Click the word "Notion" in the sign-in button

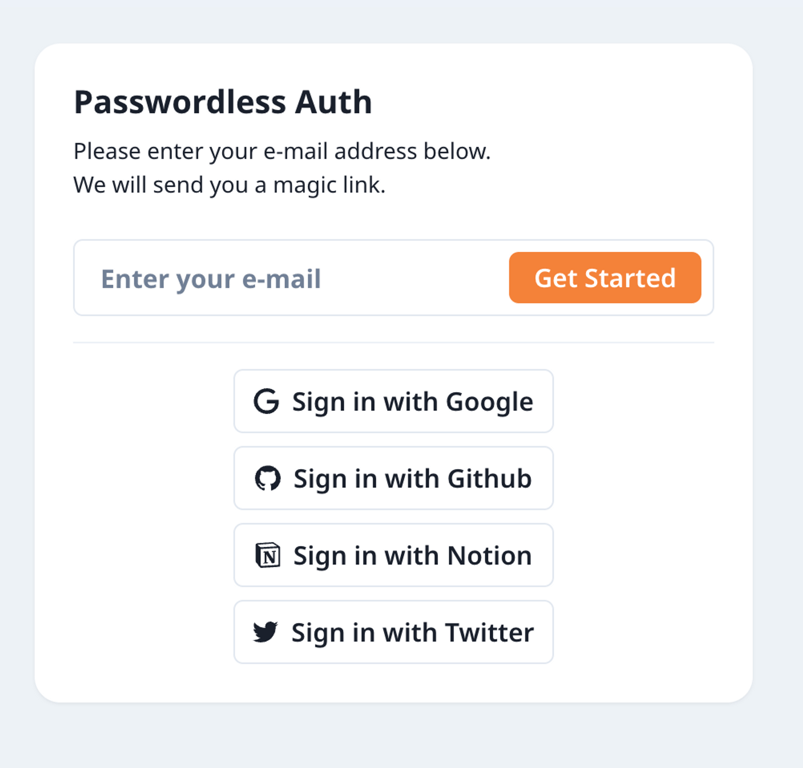pos(488,556)
